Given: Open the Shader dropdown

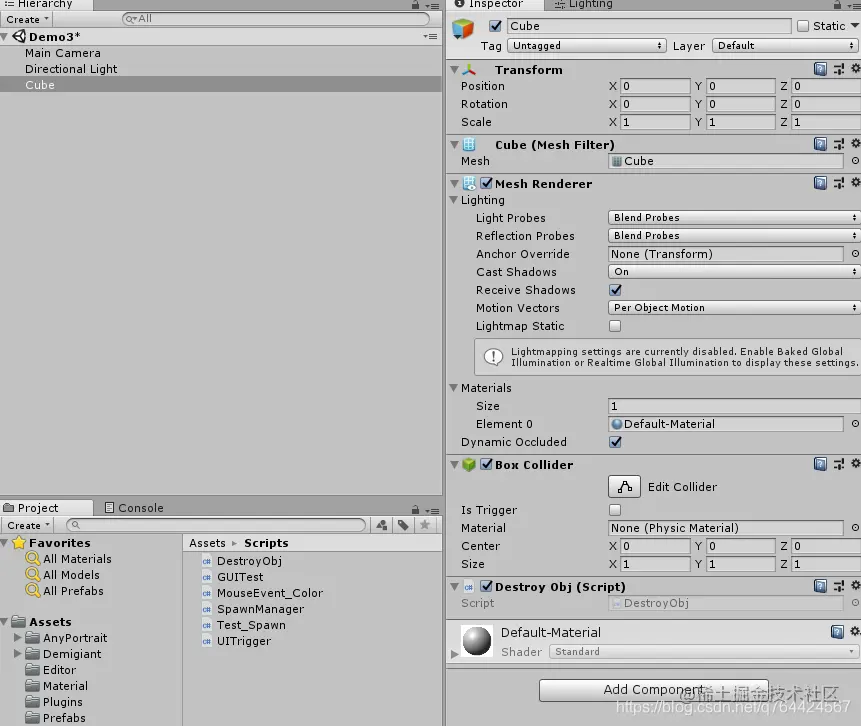Looking at the screenshot, I should 704,651.
